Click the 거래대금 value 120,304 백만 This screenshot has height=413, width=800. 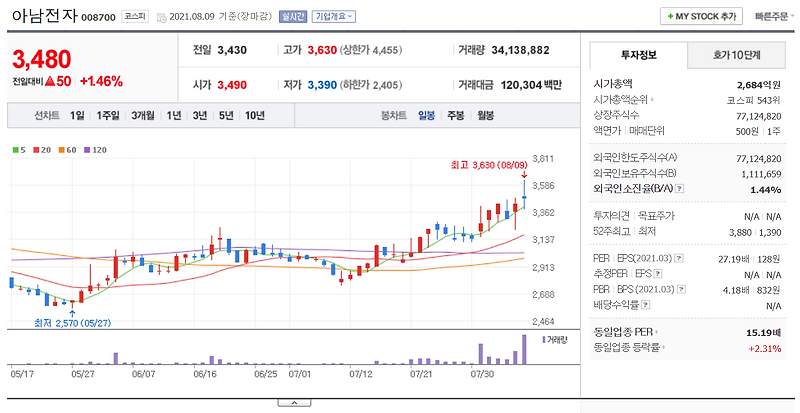click(x=531, y=85)
